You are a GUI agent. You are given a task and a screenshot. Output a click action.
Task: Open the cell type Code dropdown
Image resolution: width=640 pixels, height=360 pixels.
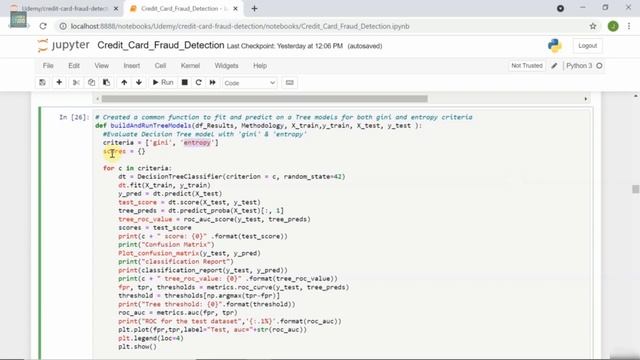pos(249,83)
